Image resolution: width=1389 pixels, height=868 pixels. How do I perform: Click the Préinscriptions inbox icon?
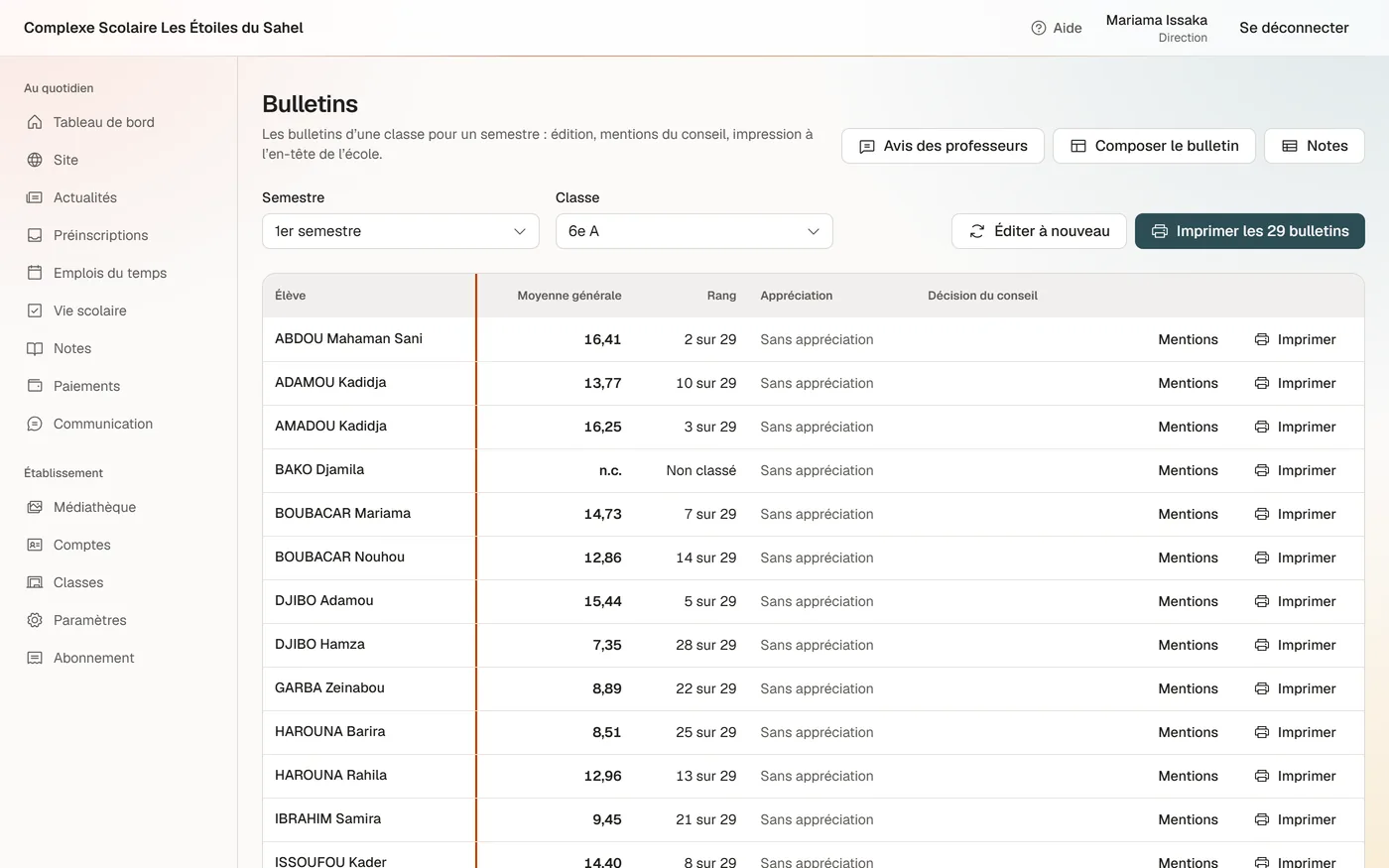coord(35,235)
